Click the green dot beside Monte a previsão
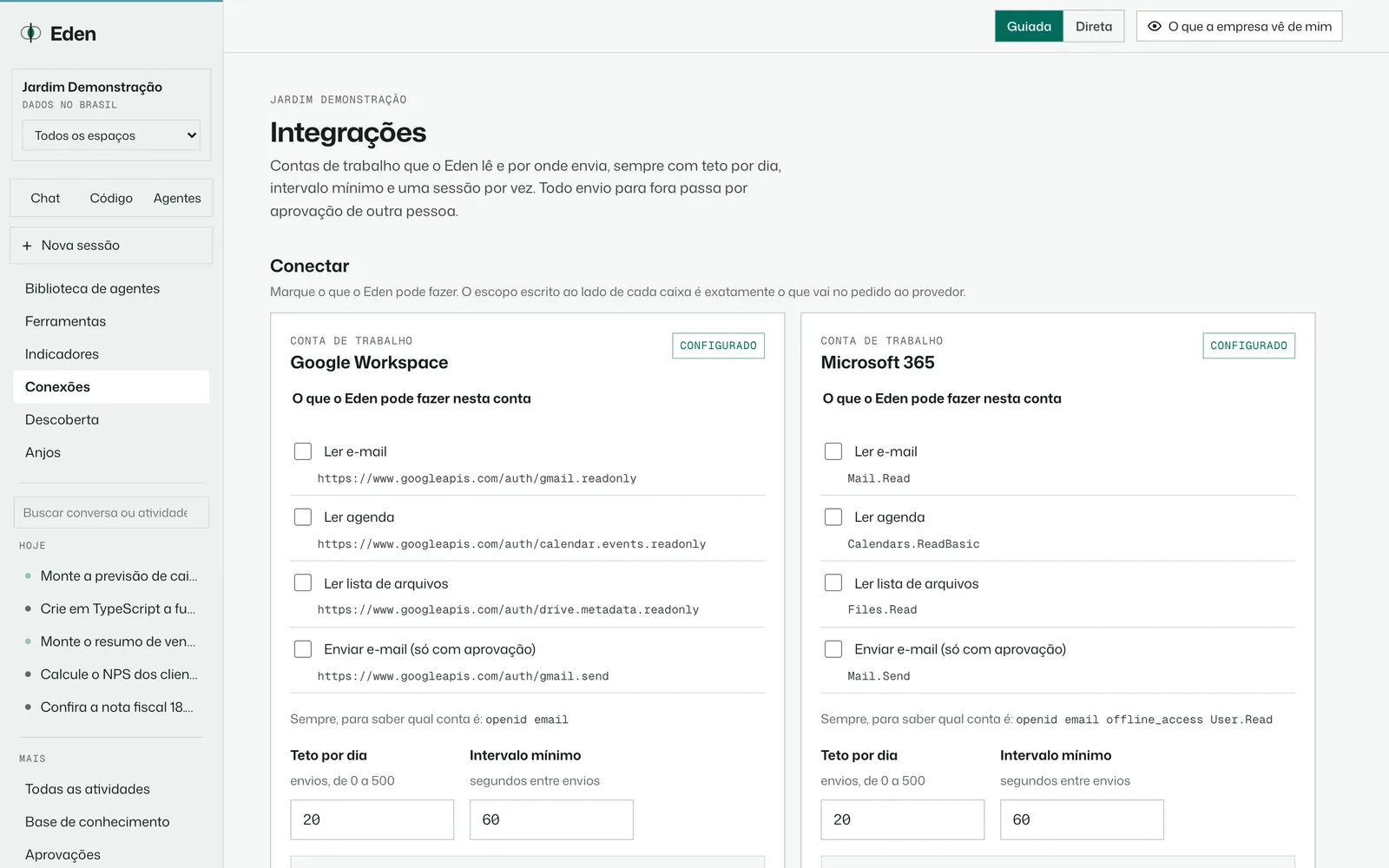This screenshot has height=868, width=1389. click(29, 575)
